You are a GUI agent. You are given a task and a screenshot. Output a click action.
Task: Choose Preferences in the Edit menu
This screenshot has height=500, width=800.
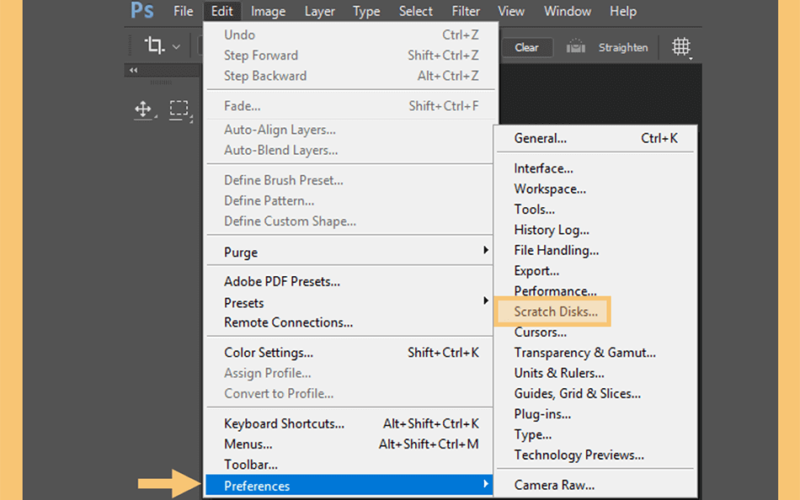[349, 485]
